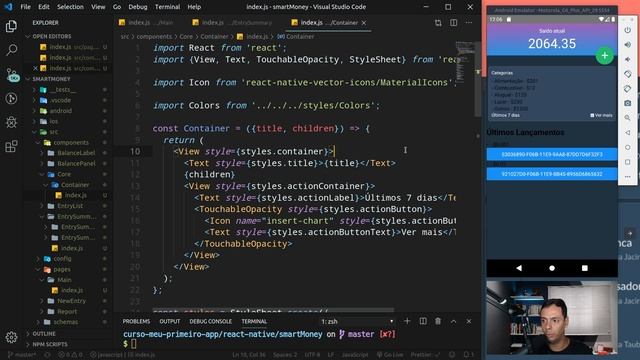Open the terminal selector dropdown 1: zsh

[x=357, y=322]
